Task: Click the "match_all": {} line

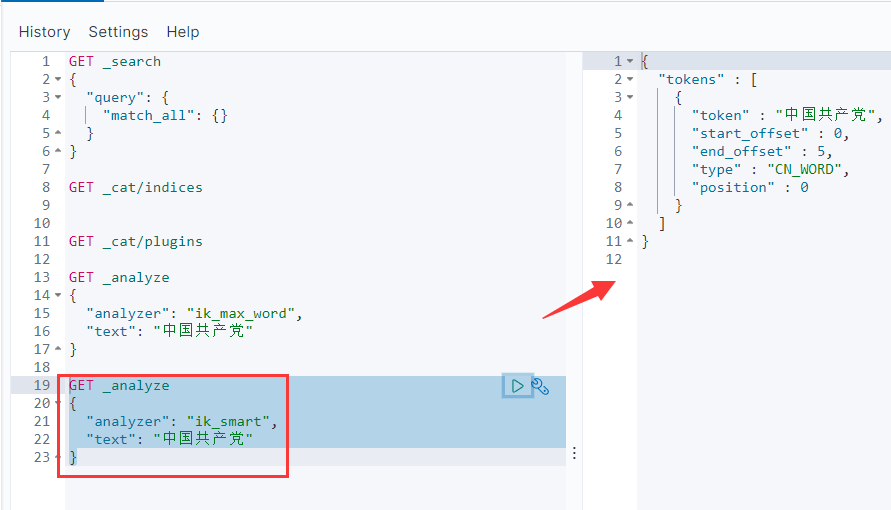Action: point(165,115)
